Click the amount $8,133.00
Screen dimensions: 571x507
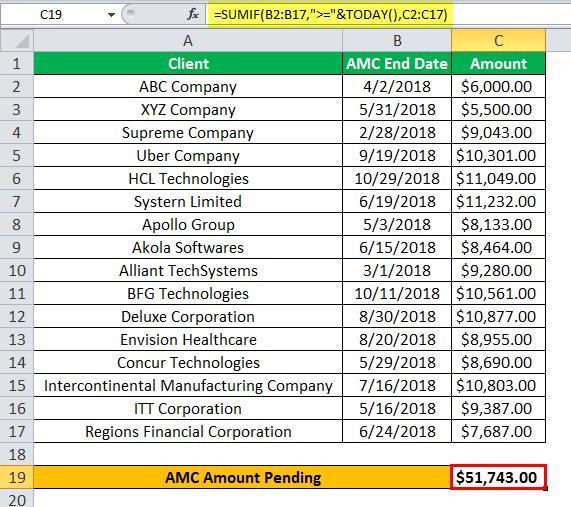click(499, 224)
